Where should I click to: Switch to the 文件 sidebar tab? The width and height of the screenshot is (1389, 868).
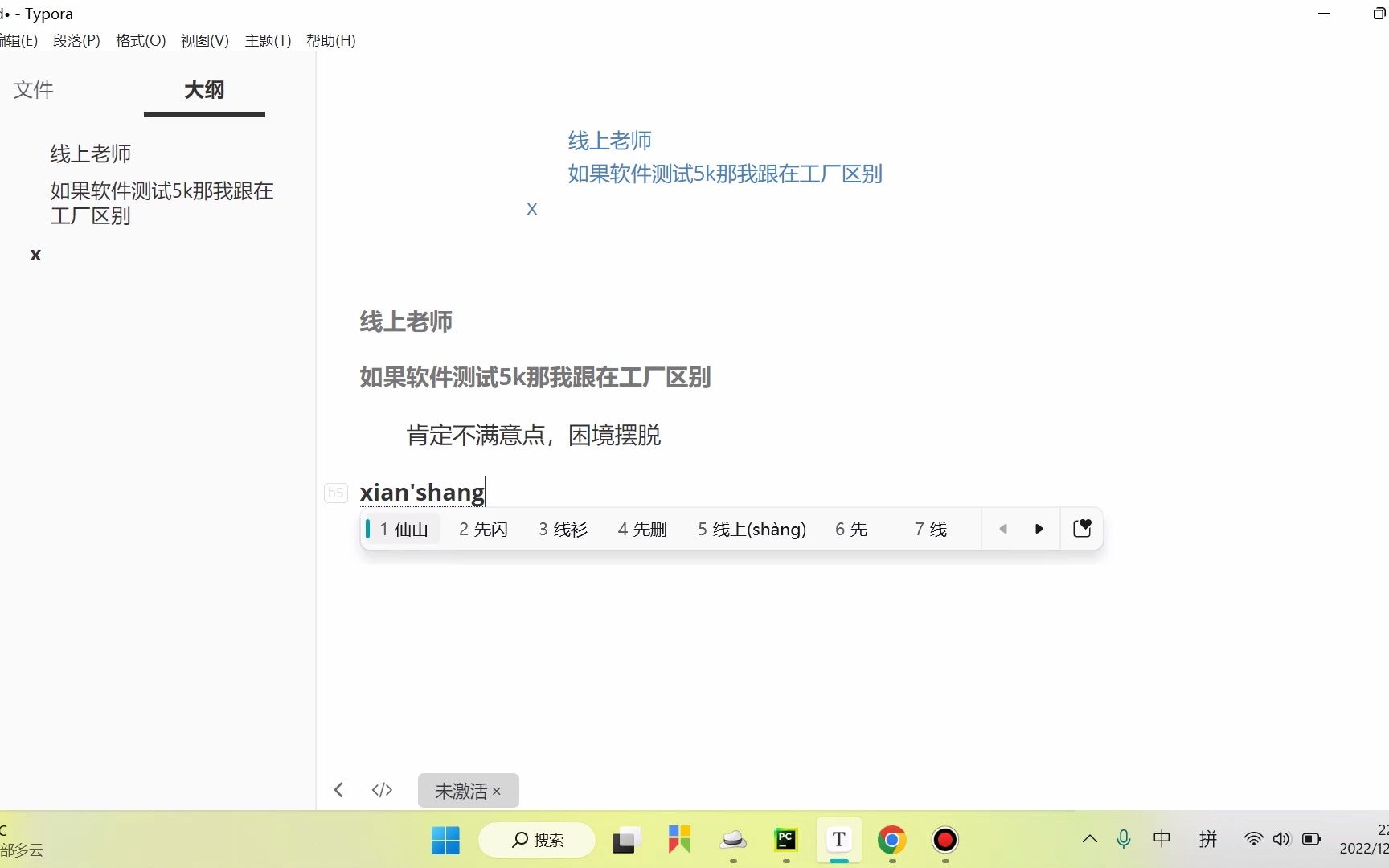[x=34, y=89]
